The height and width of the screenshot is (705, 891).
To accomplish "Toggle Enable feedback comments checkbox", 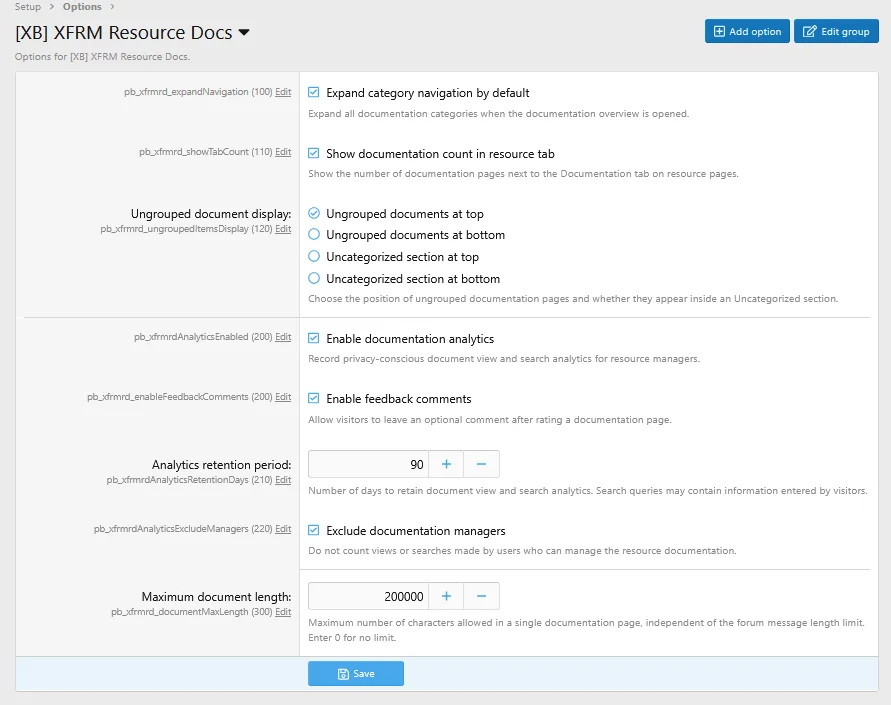I will [314, 398].
